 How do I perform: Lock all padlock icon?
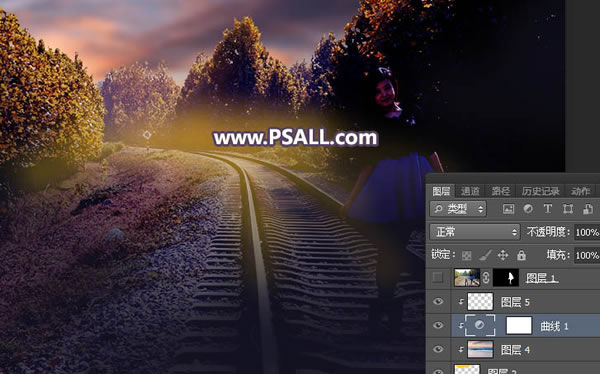tap(521, 255)
